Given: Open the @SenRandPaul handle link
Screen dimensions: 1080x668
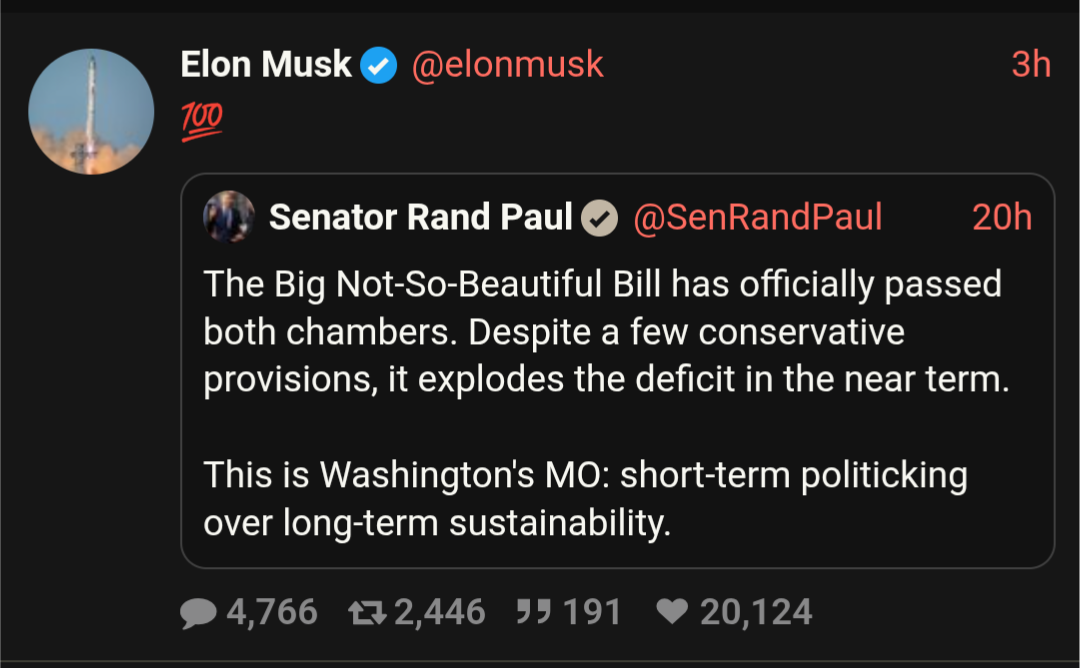Looking at the screenshot, I should click(758, 218).
